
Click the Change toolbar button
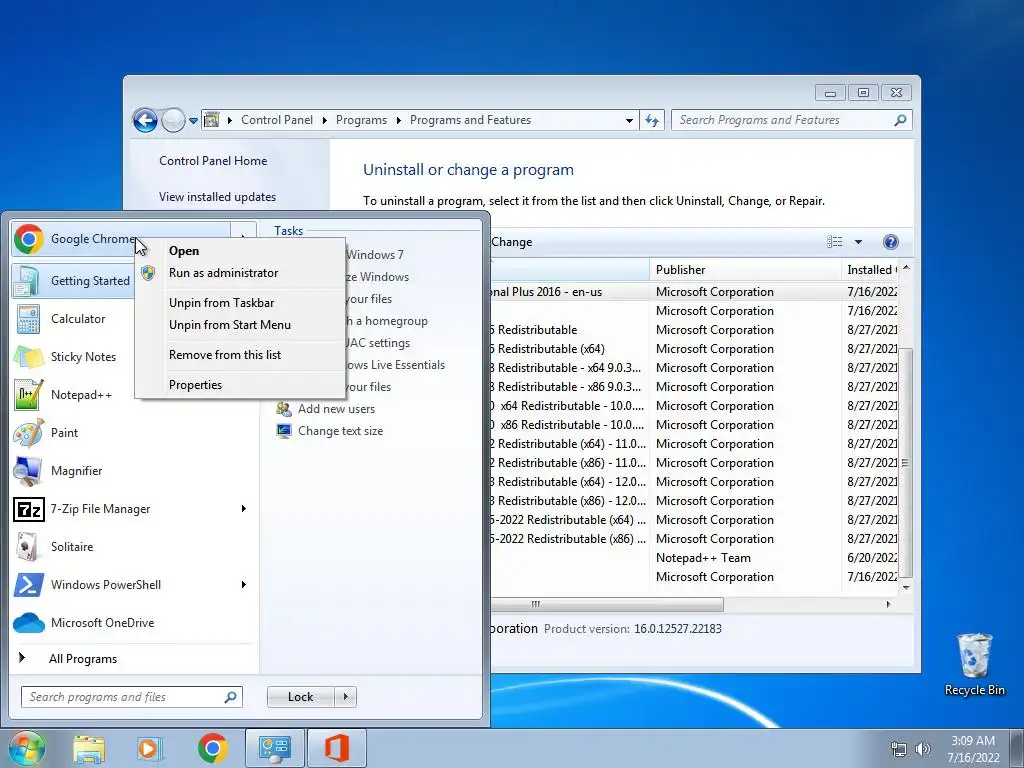point(511,242)
